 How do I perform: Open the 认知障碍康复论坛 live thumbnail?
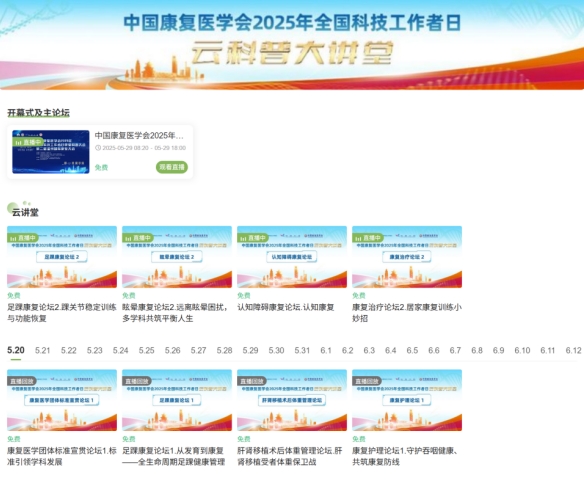click(x=292, y=257)
